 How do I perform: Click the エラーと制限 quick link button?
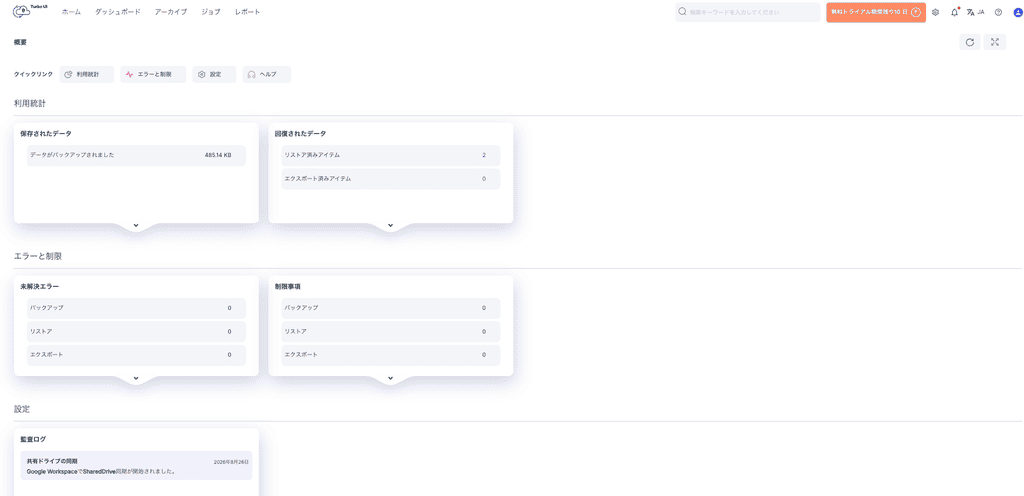153,74
